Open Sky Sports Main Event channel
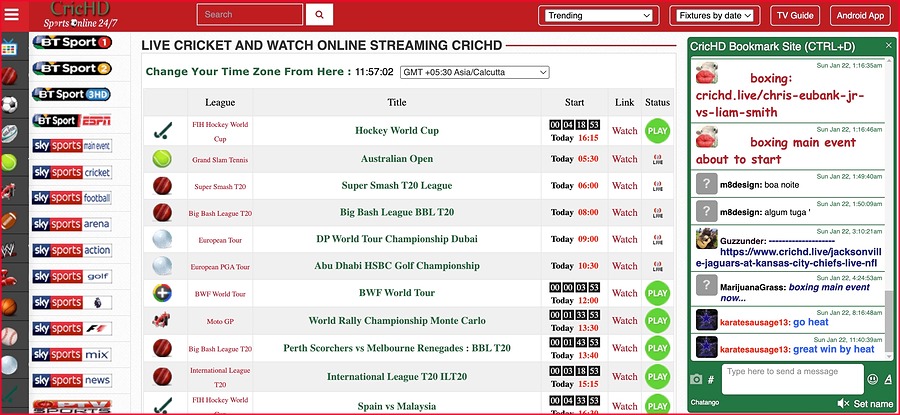Screen dimensions: 900x415 pos(72,146)
